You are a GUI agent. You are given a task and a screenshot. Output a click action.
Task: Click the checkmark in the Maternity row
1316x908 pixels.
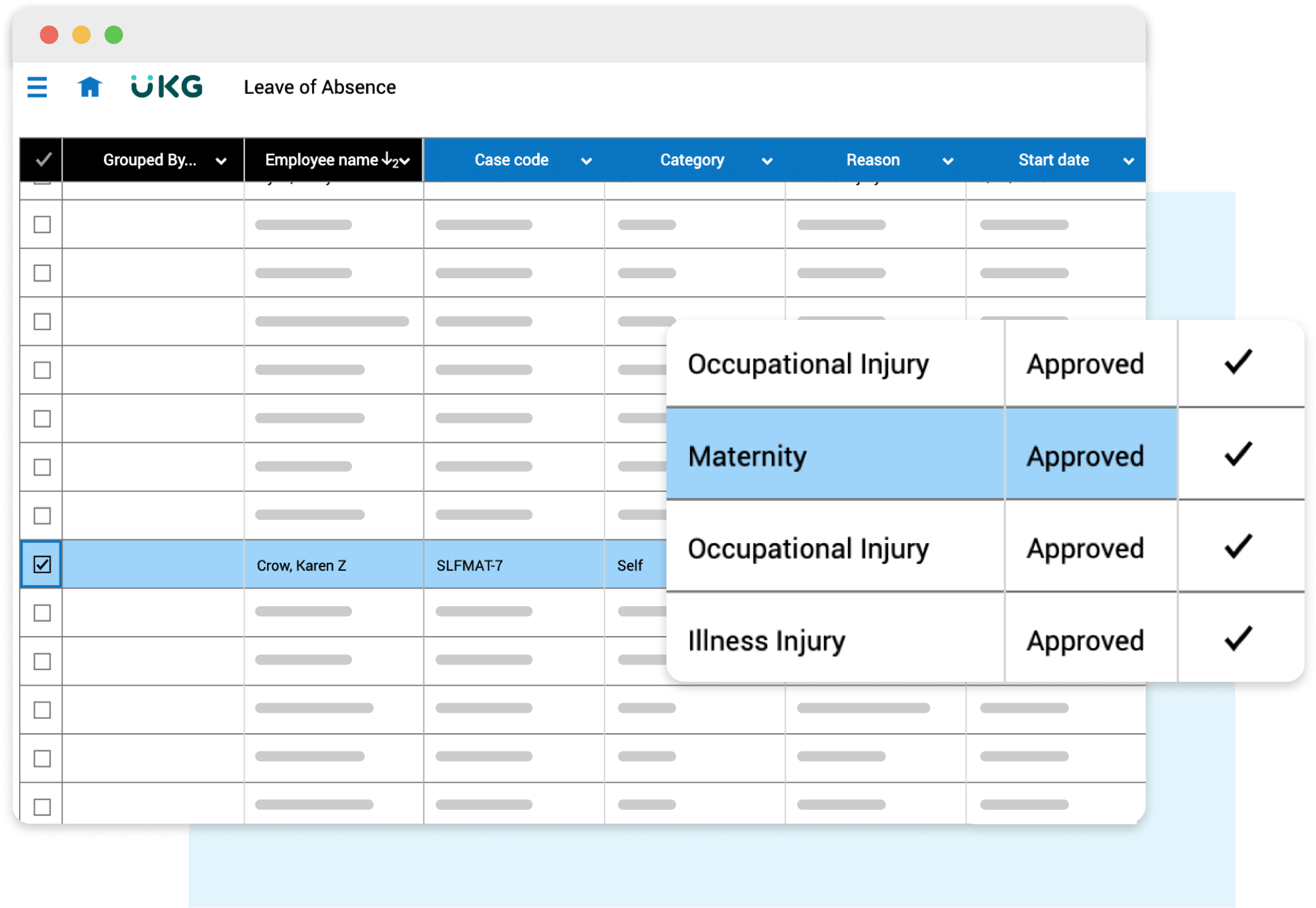click(1238, 454)
